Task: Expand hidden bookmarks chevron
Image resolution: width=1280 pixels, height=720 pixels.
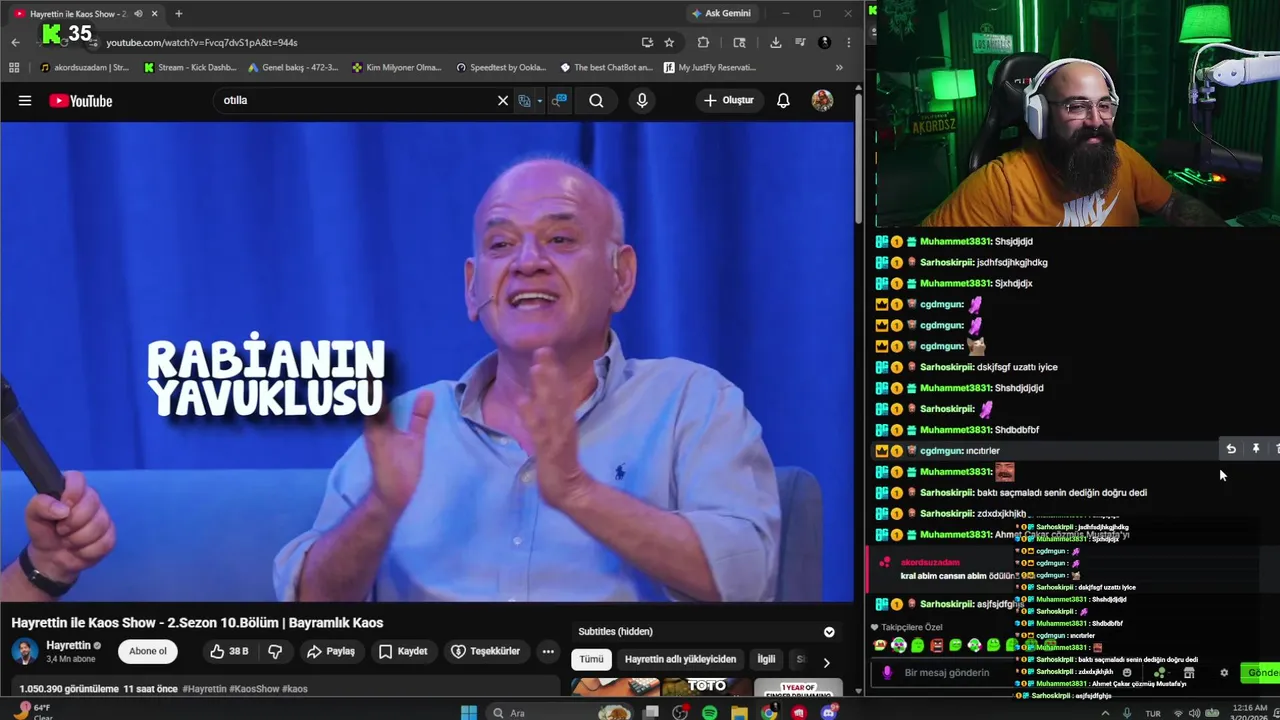Action: point(839,67)
